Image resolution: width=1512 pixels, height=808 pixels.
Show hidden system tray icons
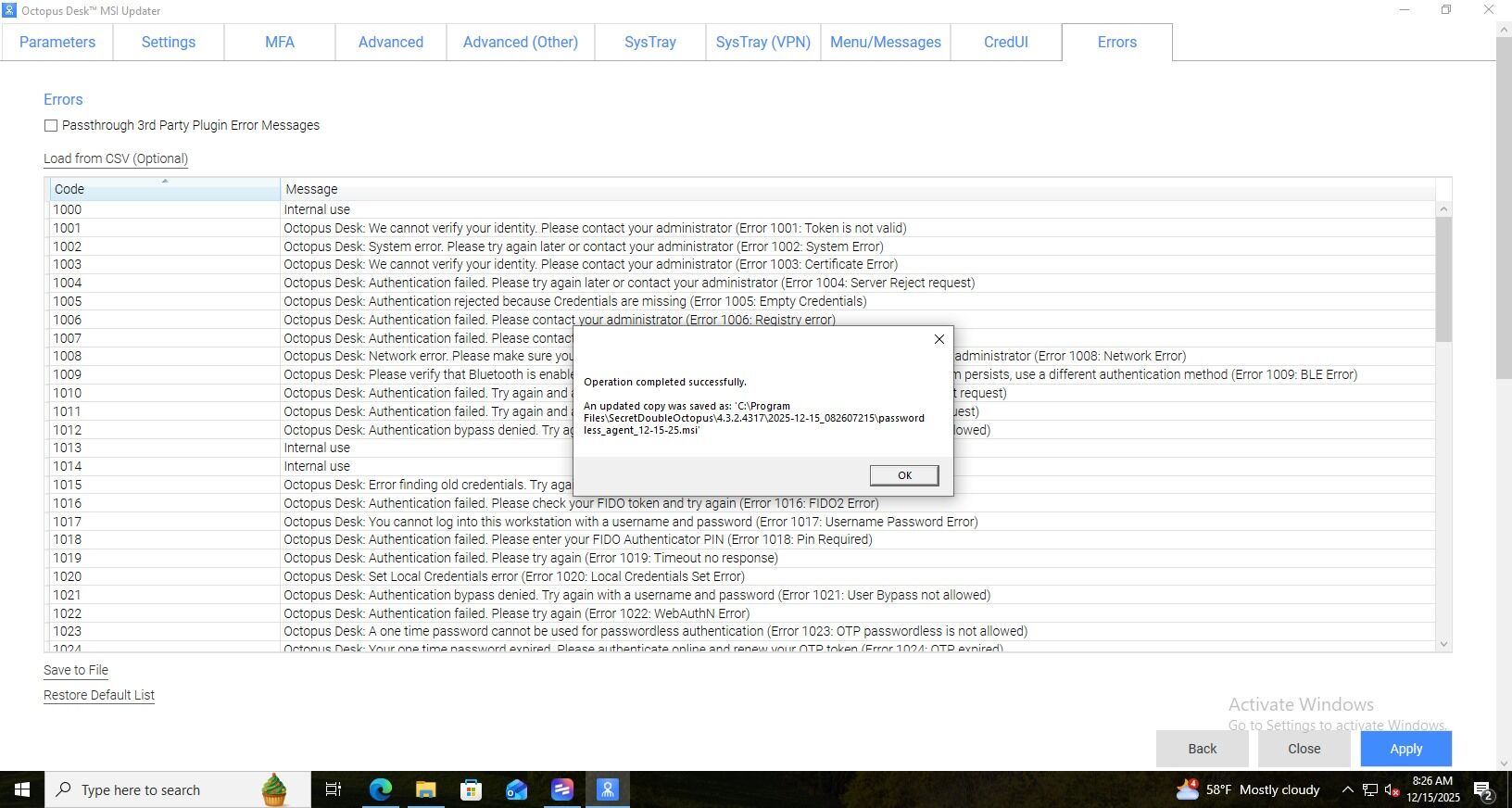point(1348,790)
